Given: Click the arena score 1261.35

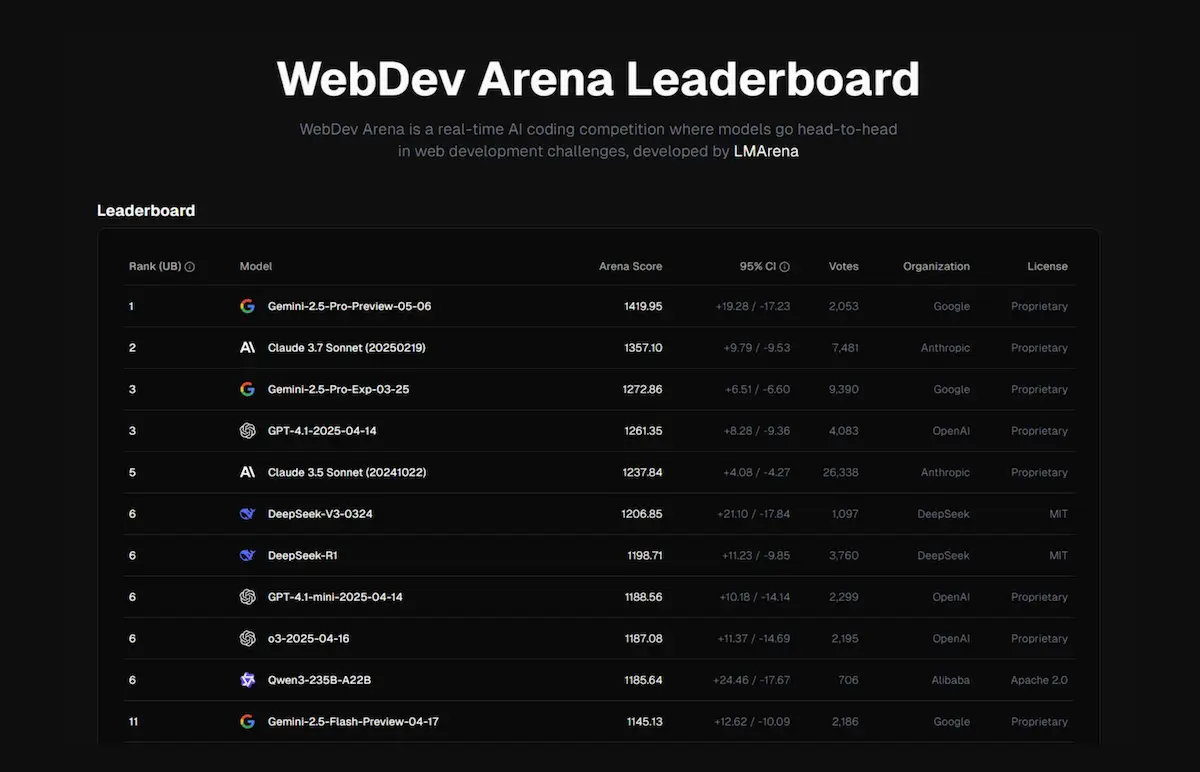Looking at the screenshot, I should [x=642, y=431].
